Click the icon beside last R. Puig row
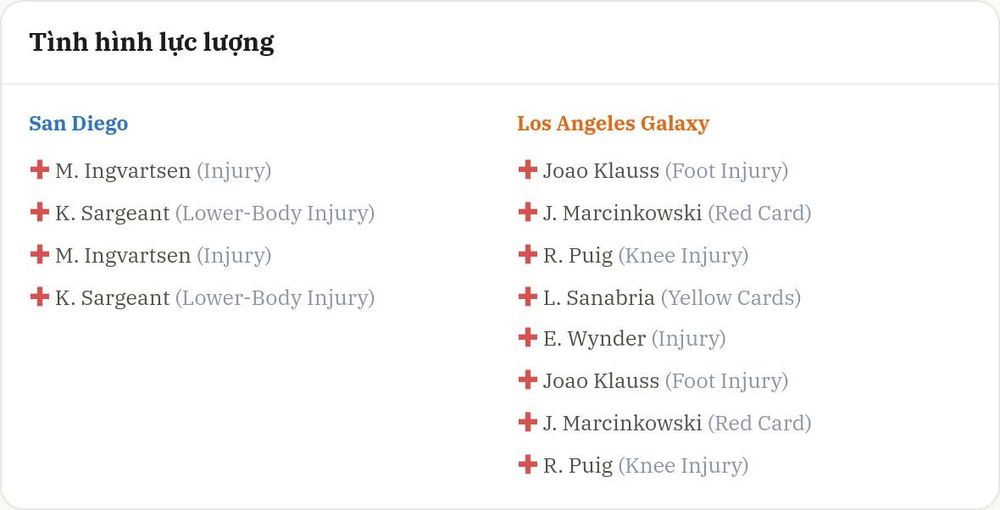The width and height of the screenshot is (1000, 510). tap(527, 465)
